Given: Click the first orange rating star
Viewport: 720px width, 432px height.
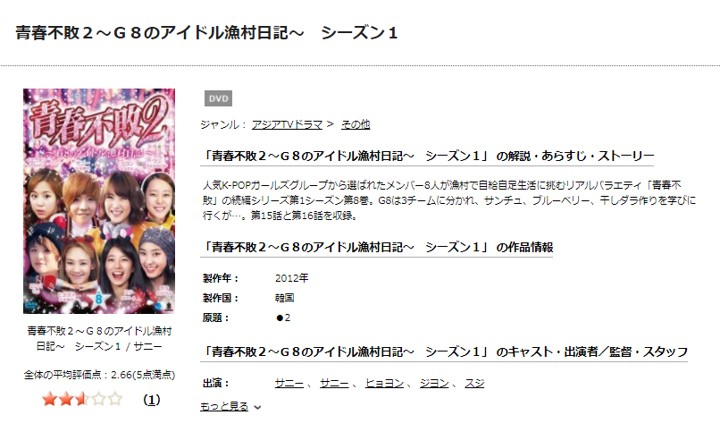Looking at the screenshot, I should [49, 399].
